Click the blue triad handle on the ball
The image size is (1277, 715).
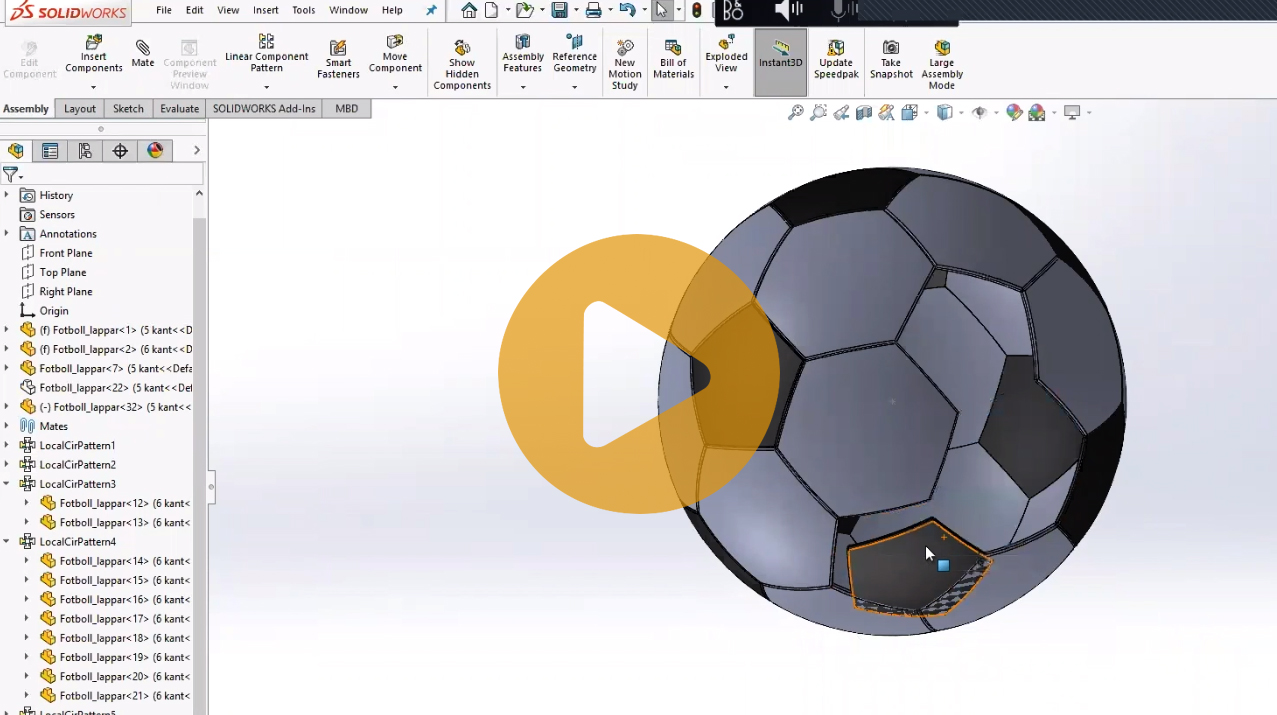[x=943, y=565]
